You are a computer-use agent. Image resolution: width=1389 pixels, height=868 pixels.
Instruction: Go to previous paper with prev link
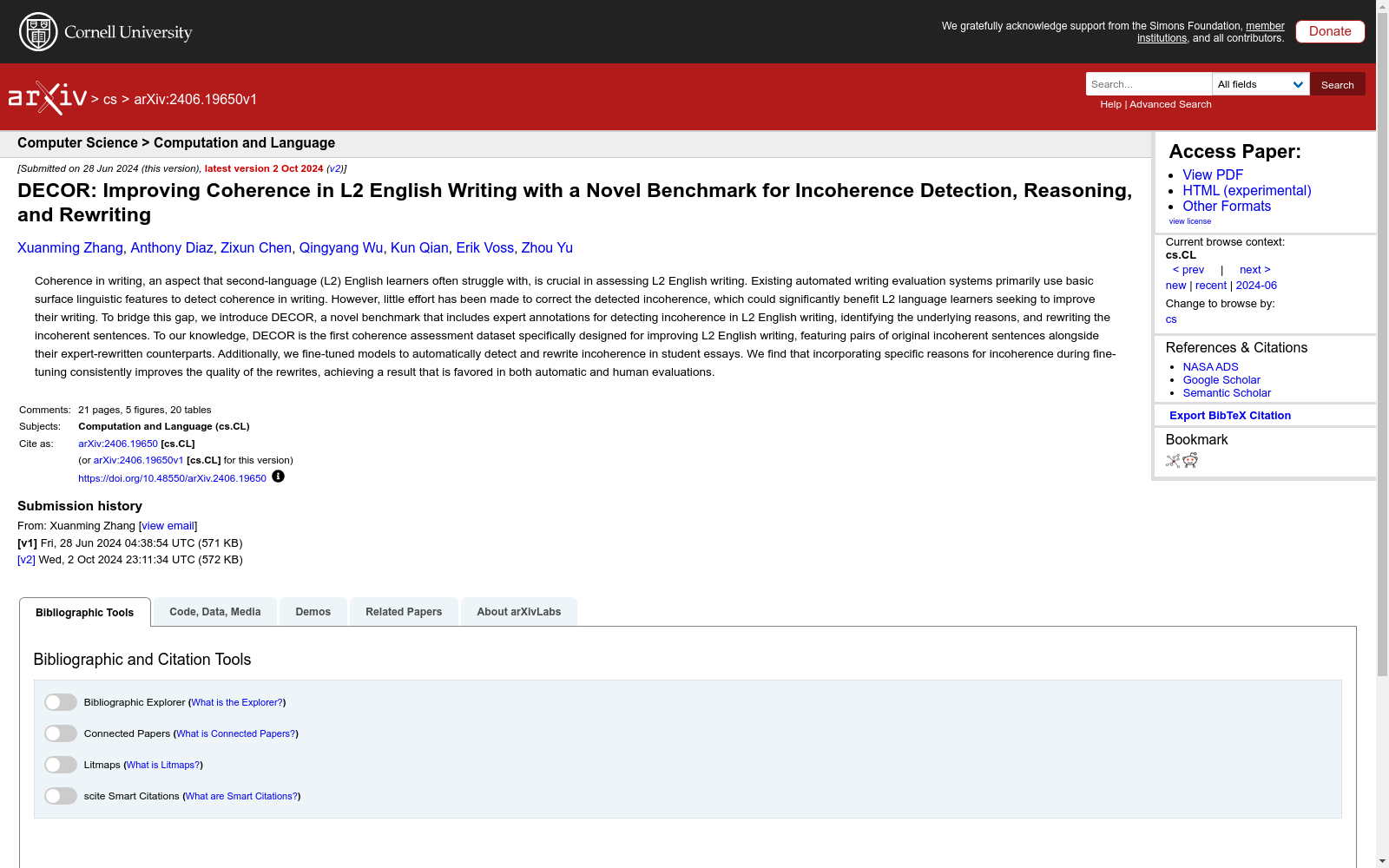click(x=1188, y=270)
